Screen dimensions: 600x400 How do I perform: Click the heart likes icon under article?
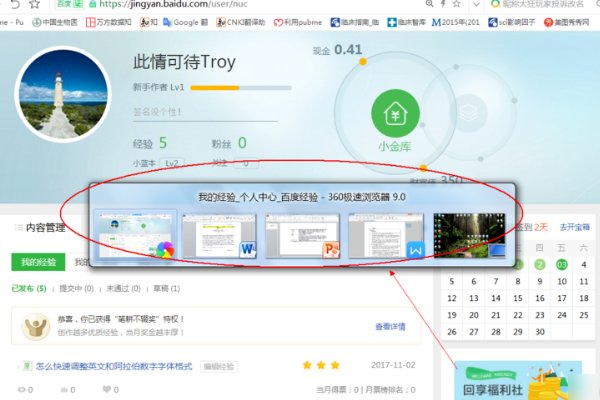(x=107, y=389)
